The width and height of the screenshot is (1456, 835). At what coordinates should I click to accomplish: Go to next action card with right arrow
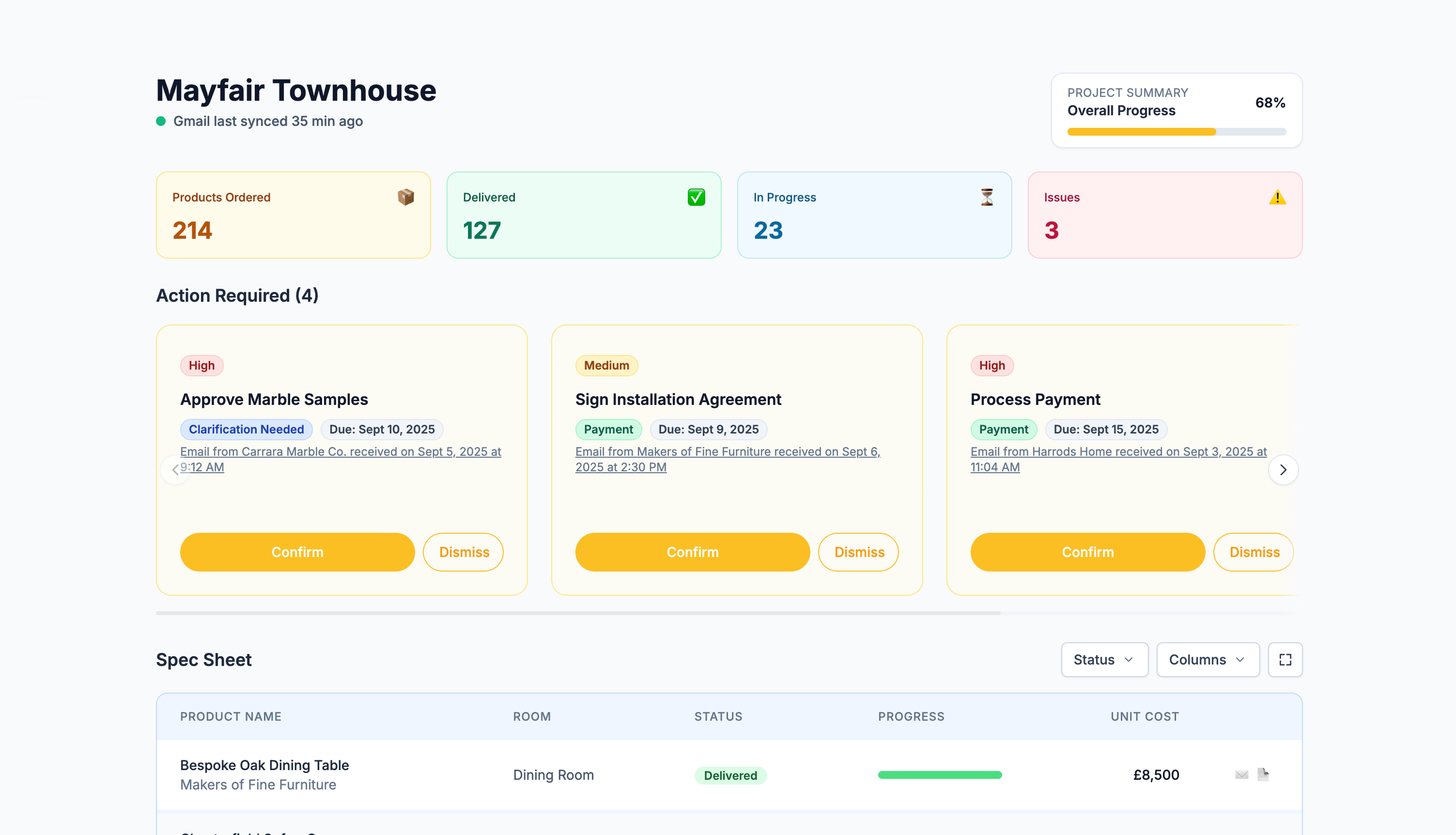tap(1284, 470)
